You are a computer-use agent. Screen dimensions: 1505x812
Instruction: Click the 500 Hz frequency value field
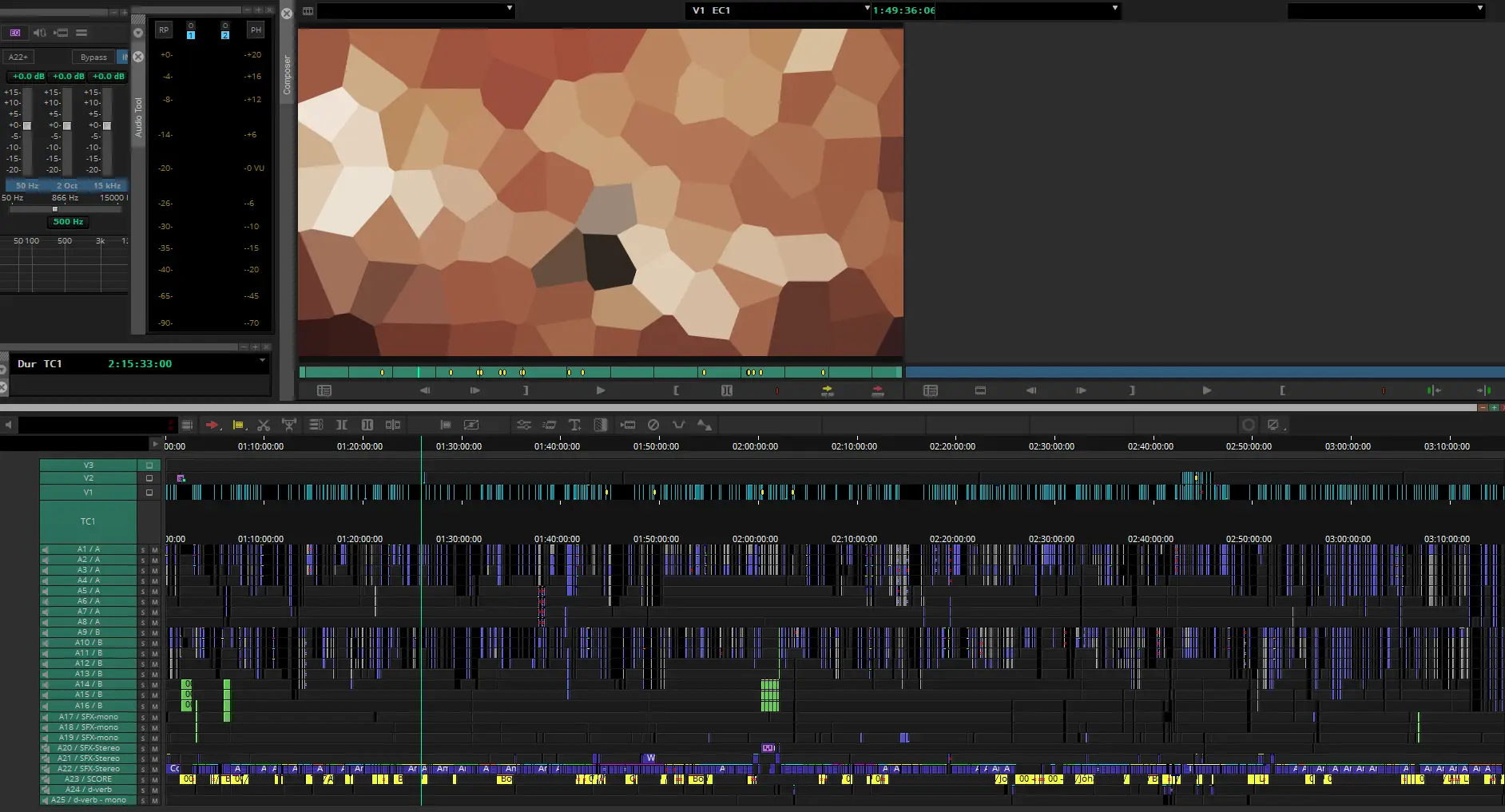[68, 222]
